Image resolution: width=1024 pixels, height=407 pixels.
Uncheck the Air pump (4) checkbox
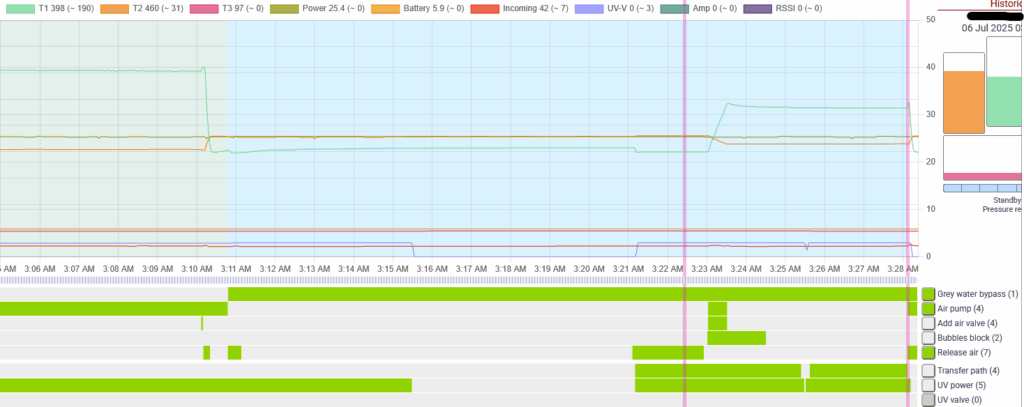coord(928,308)
